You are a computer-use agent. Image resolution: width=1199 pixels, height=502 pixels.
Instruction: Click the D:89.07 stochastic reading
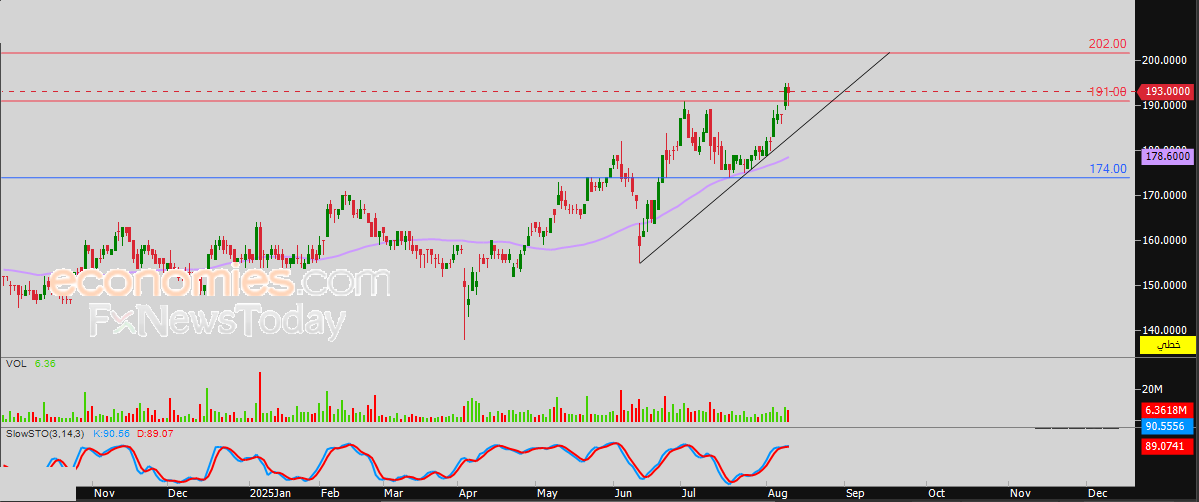[x=155, y=433]
